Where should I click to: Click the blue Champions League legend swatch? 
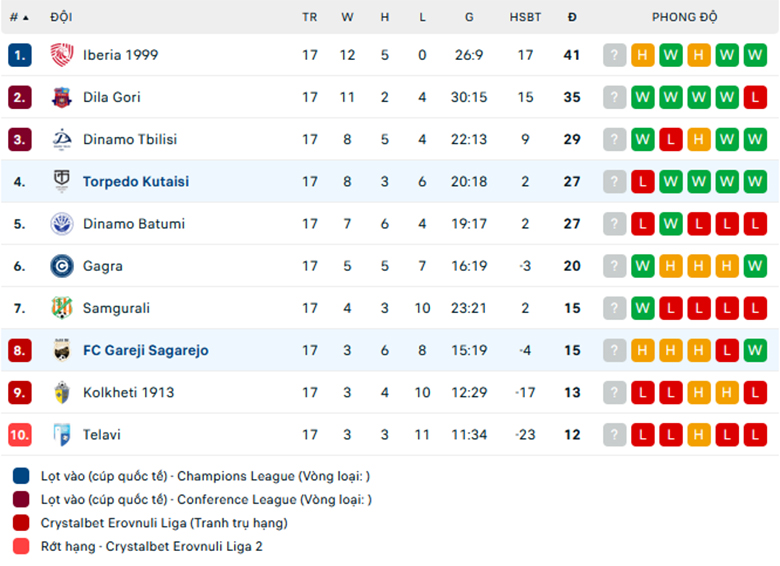tap(21, 476)
